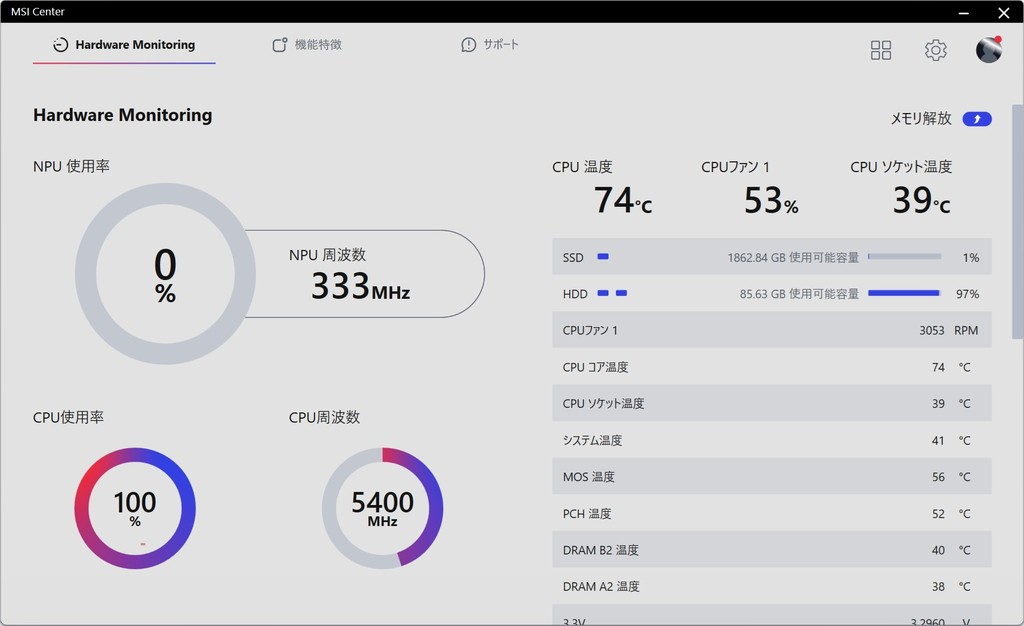The height and width of the screenshot is (626, 1024).
Task: Select the CPUファン 1 3053 RPM row
Action: [772, 330]
